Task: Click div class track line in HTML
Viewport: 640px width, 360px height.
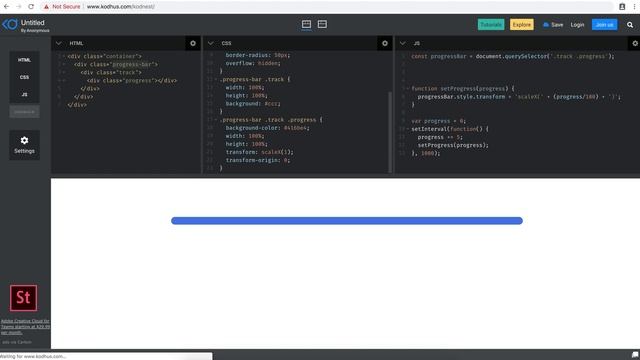Action: click(111, 73)
